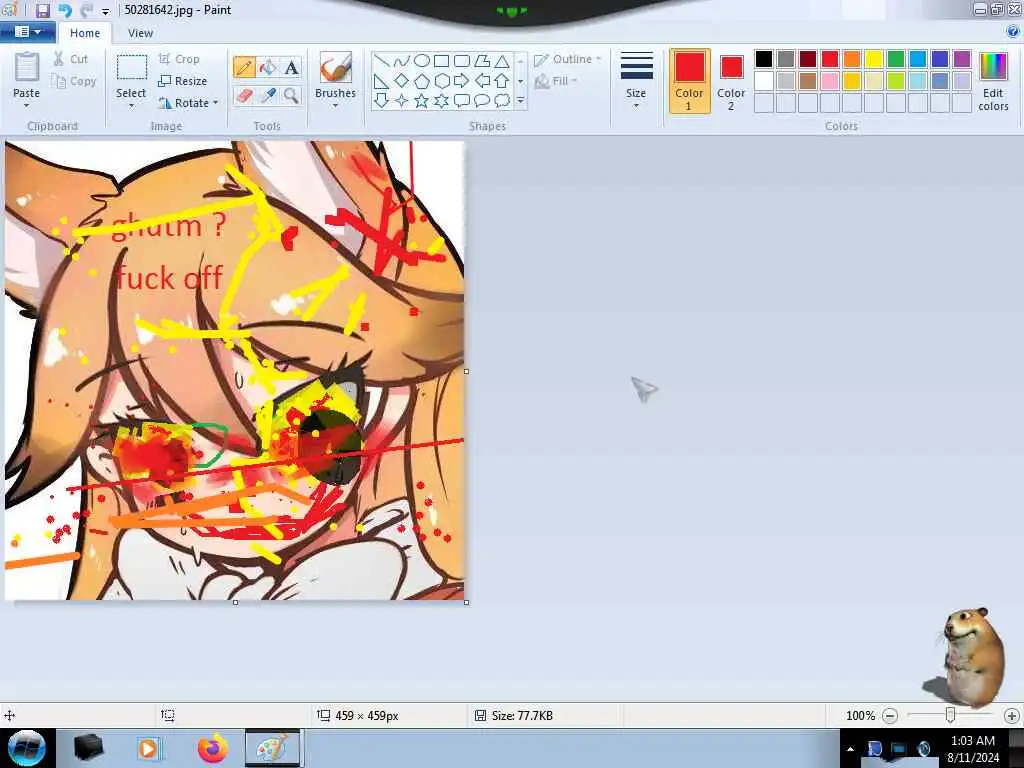This screenshot has width=1024, height=768.
Task: Choose the Triangle shape
Action: (502, 61)
